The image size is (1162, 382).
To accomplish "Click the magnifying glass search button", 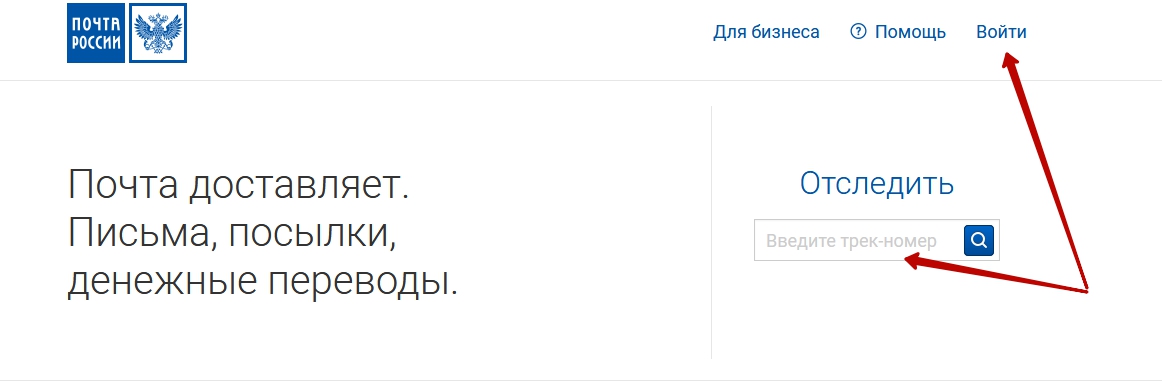I will pos(978,240).
